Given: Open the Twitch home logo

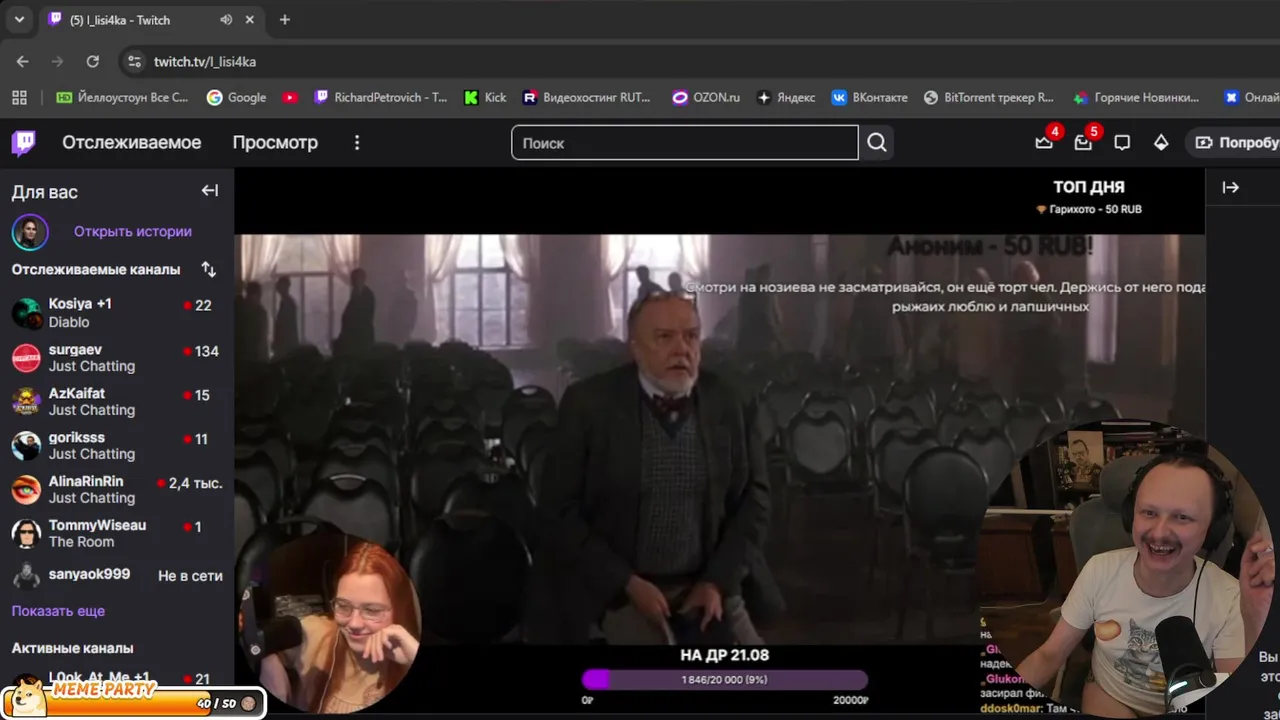Looking at the screenshot, I should click(24, 143).
